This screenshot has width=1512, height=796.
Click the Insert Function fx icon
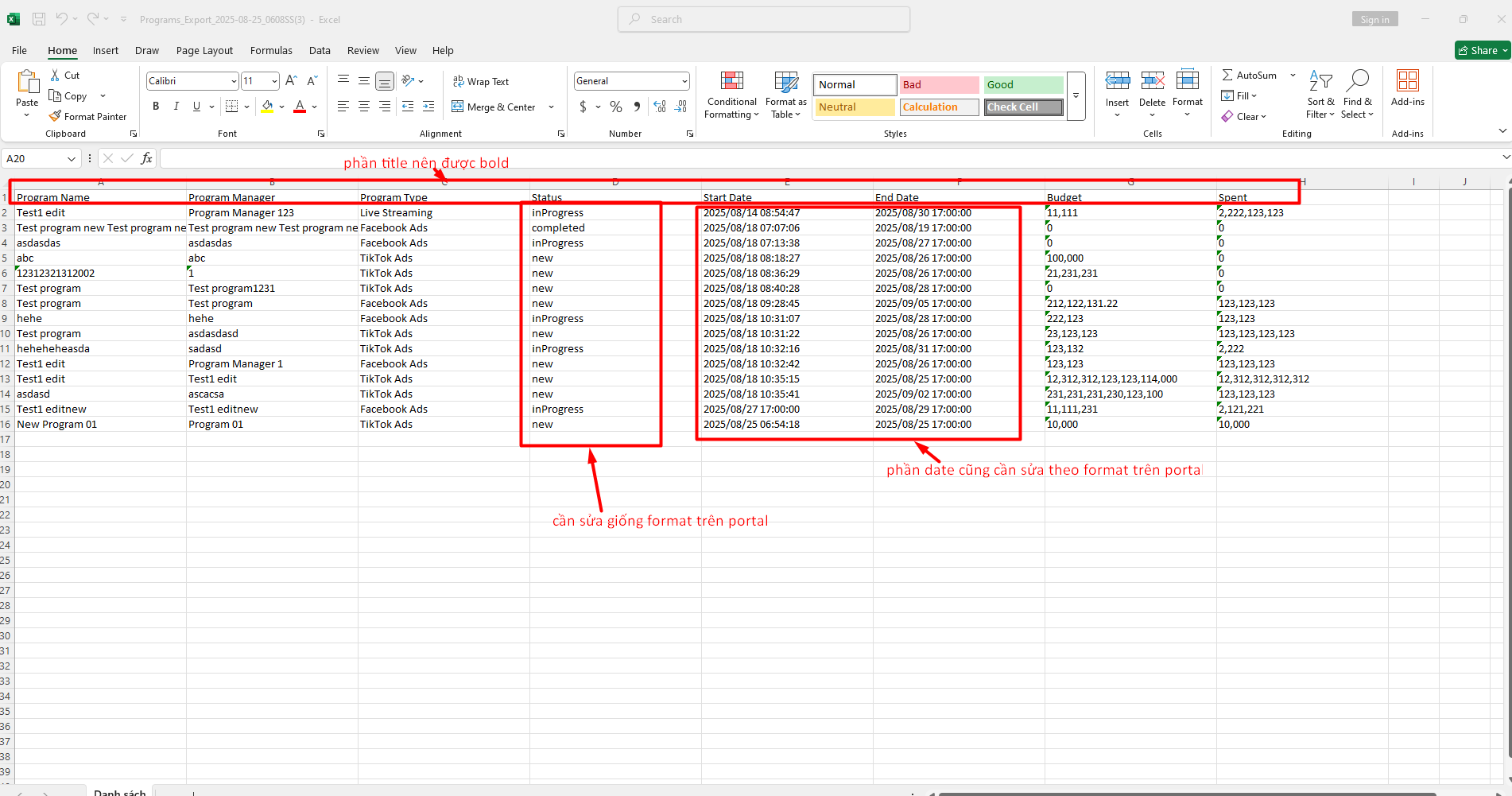146,158
